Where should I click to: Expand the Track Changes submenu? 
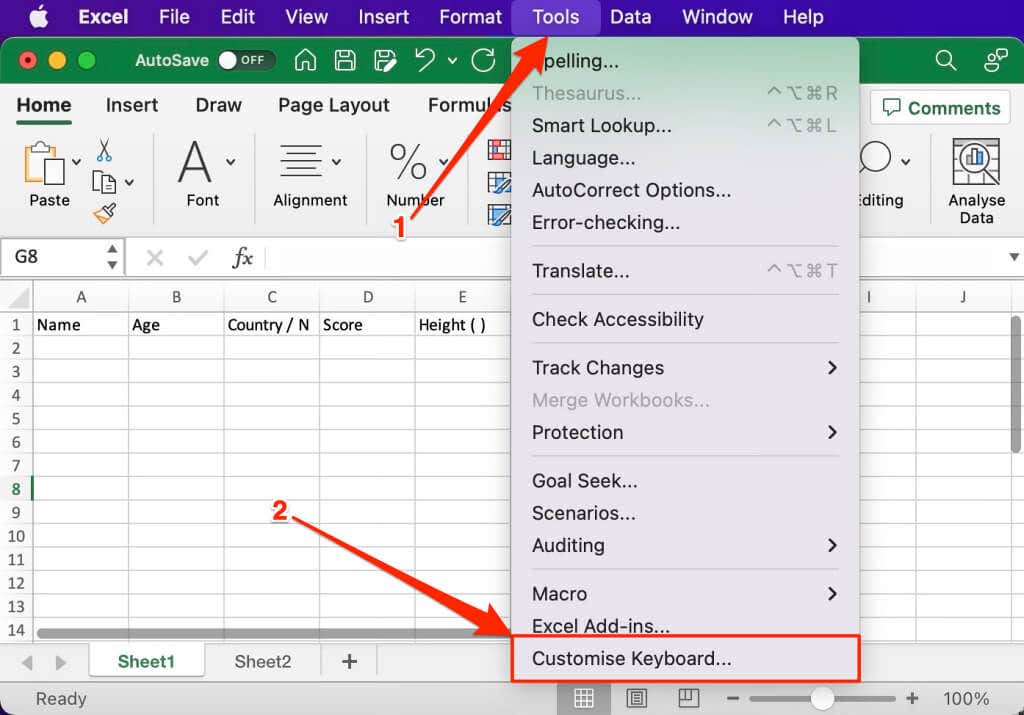(x=832, y=368)
